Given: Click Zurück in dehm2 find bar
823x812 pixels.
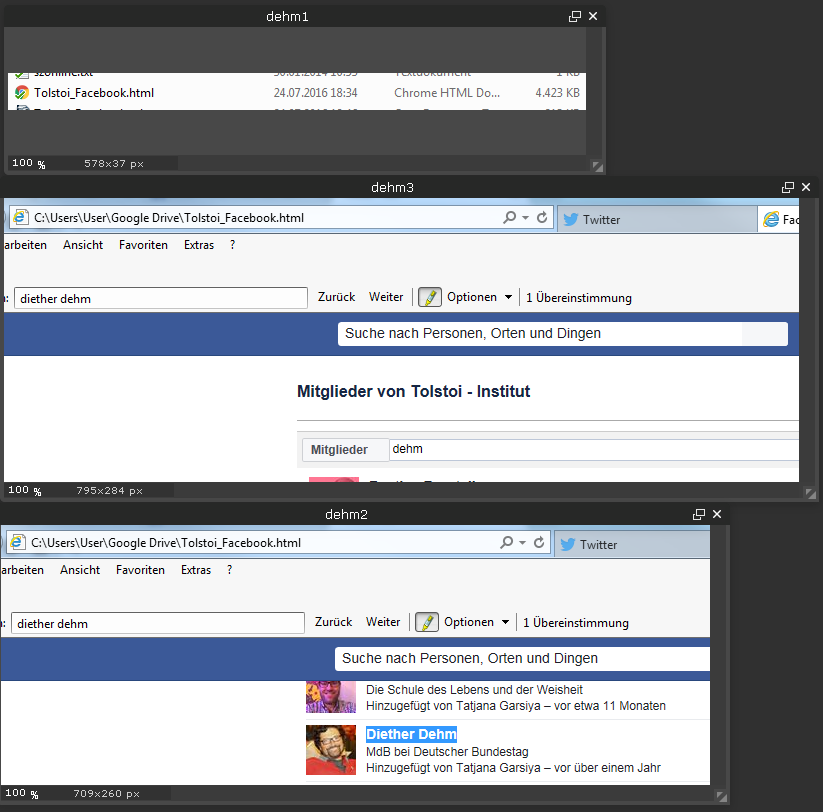Looking at the screenshot, I should 333,622.
